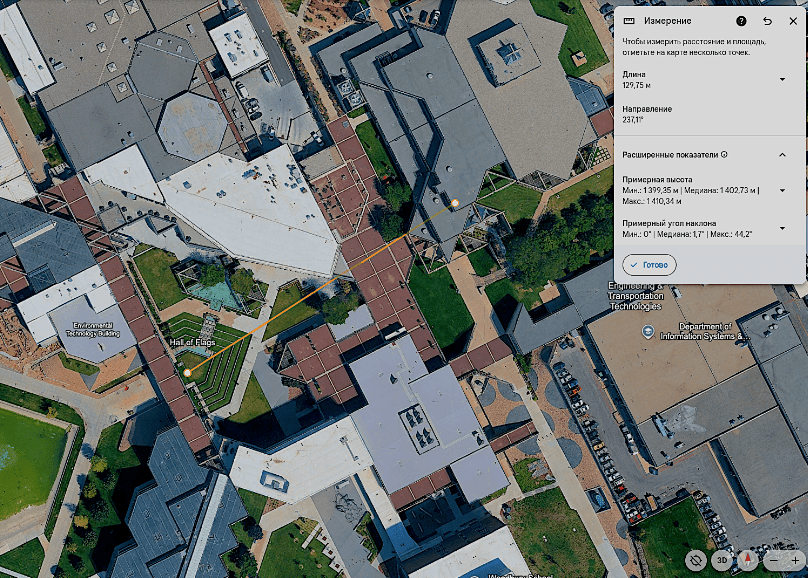Close the Измерение panel
Image resolution: width=808 pixels, height=578 pixels.
(792, 20)
